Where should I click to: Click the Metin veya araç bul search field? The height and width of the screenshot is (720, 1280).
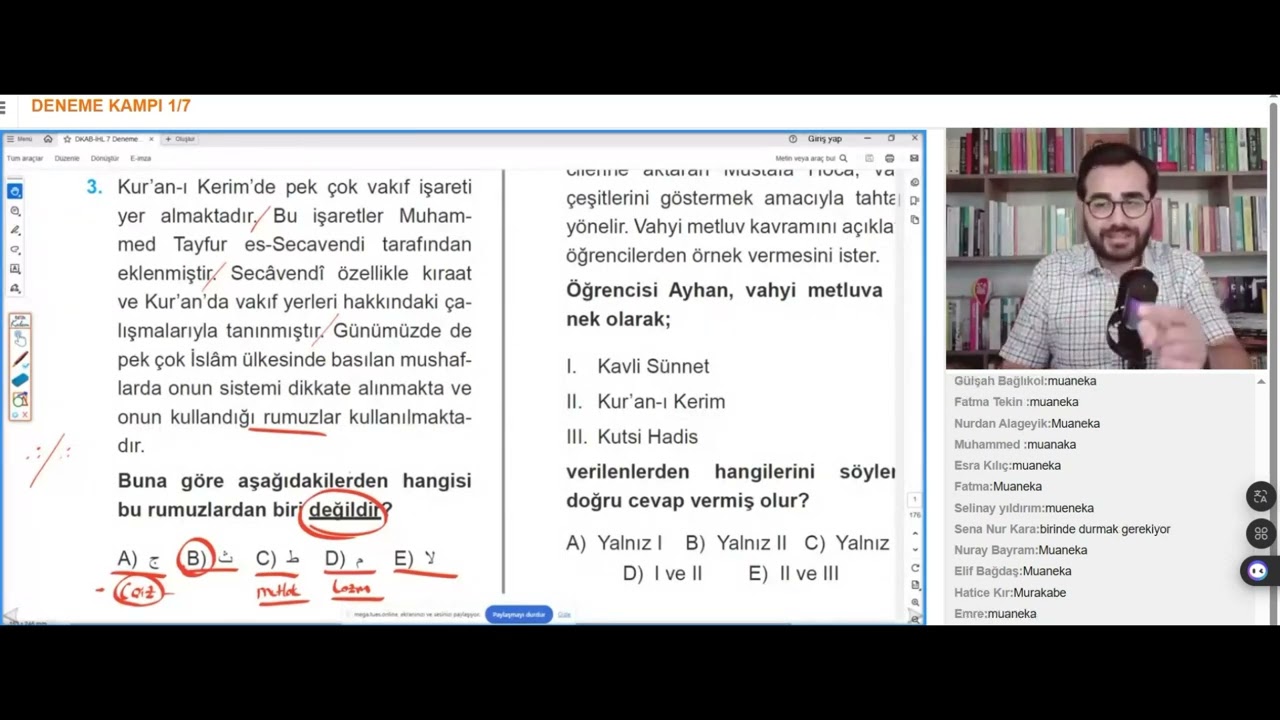click(811, 158)
